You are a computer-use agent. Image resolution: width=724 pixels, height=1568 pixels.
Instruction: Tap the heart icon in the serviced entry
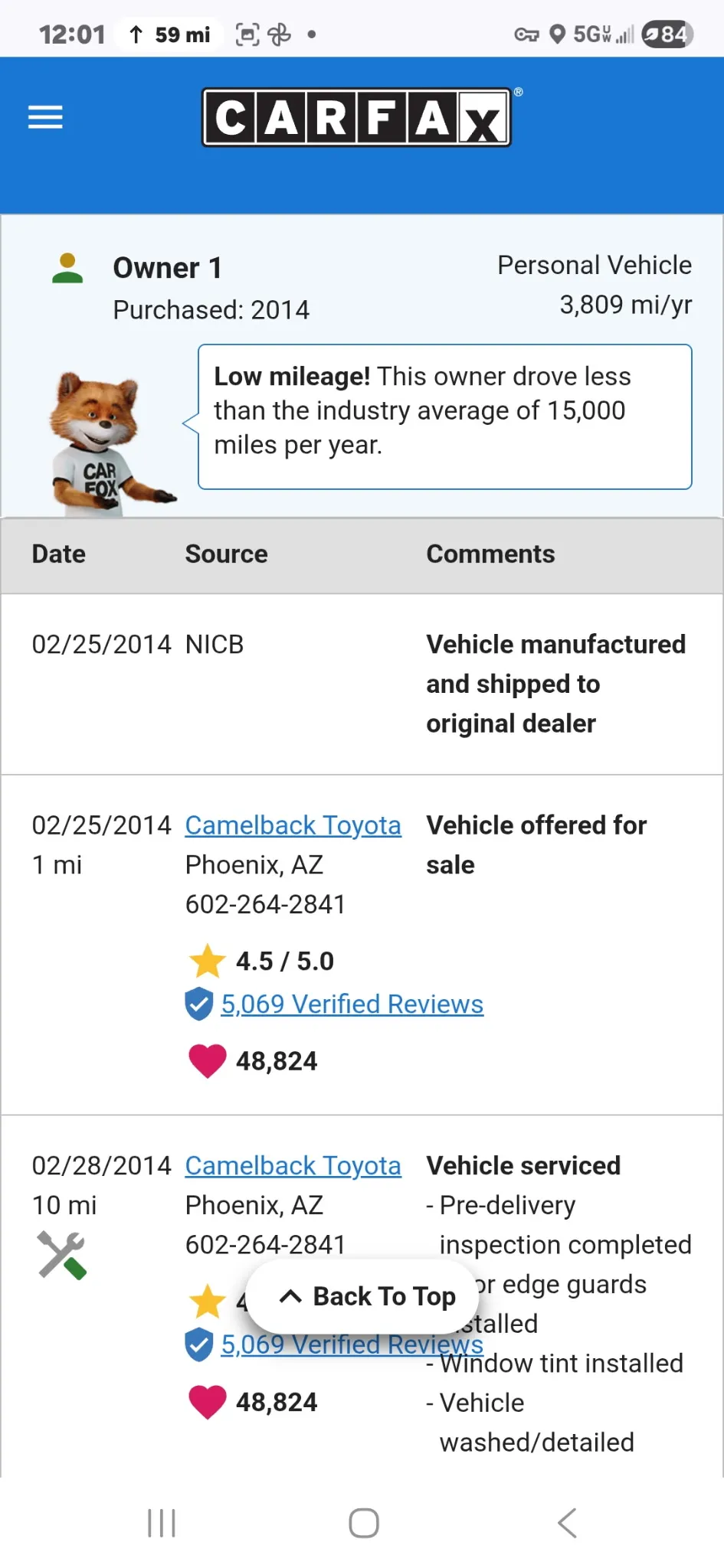point(207,1402)
